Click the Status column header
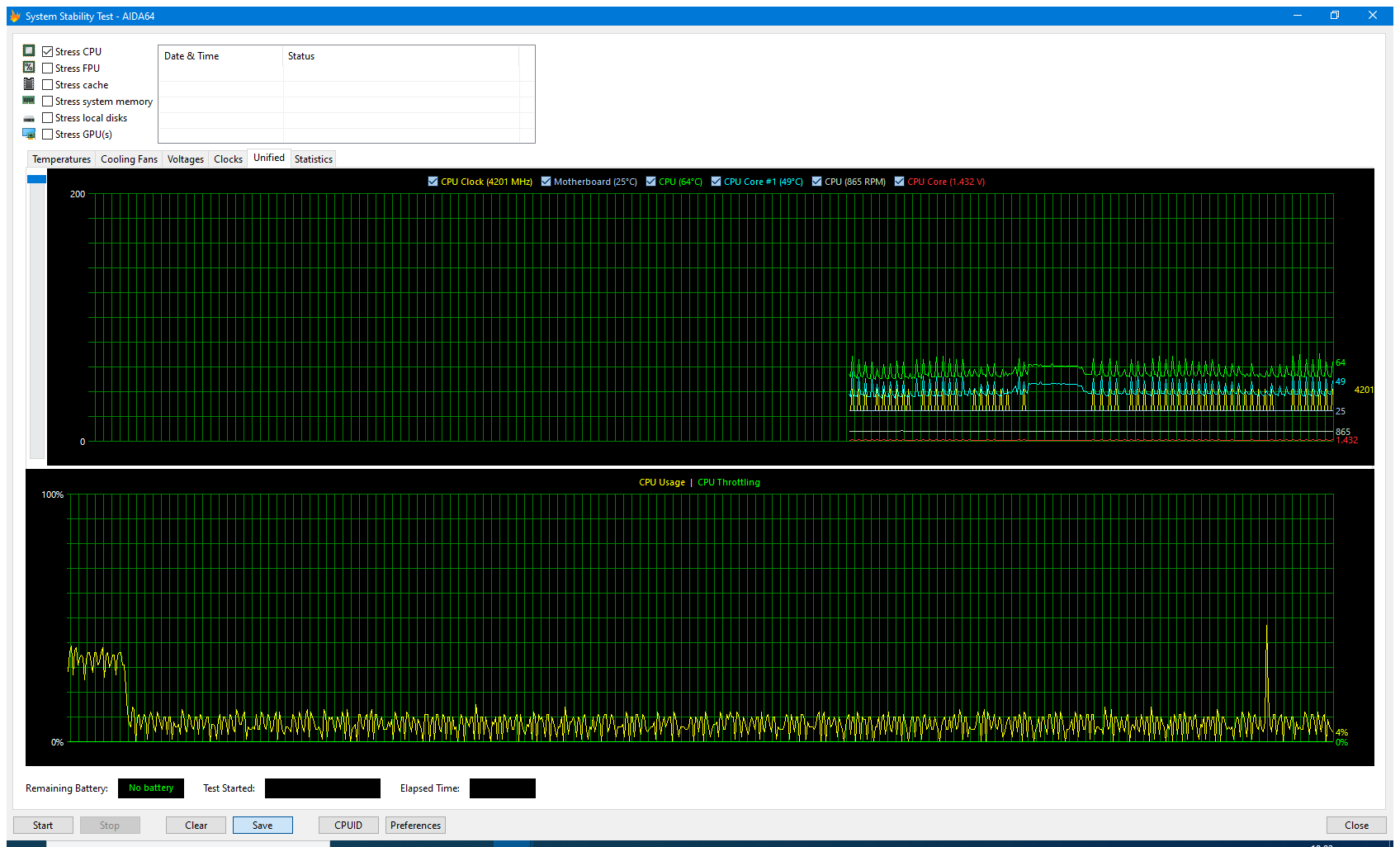The width and height of the screenshot is (1400, 847). coord(401,56)
